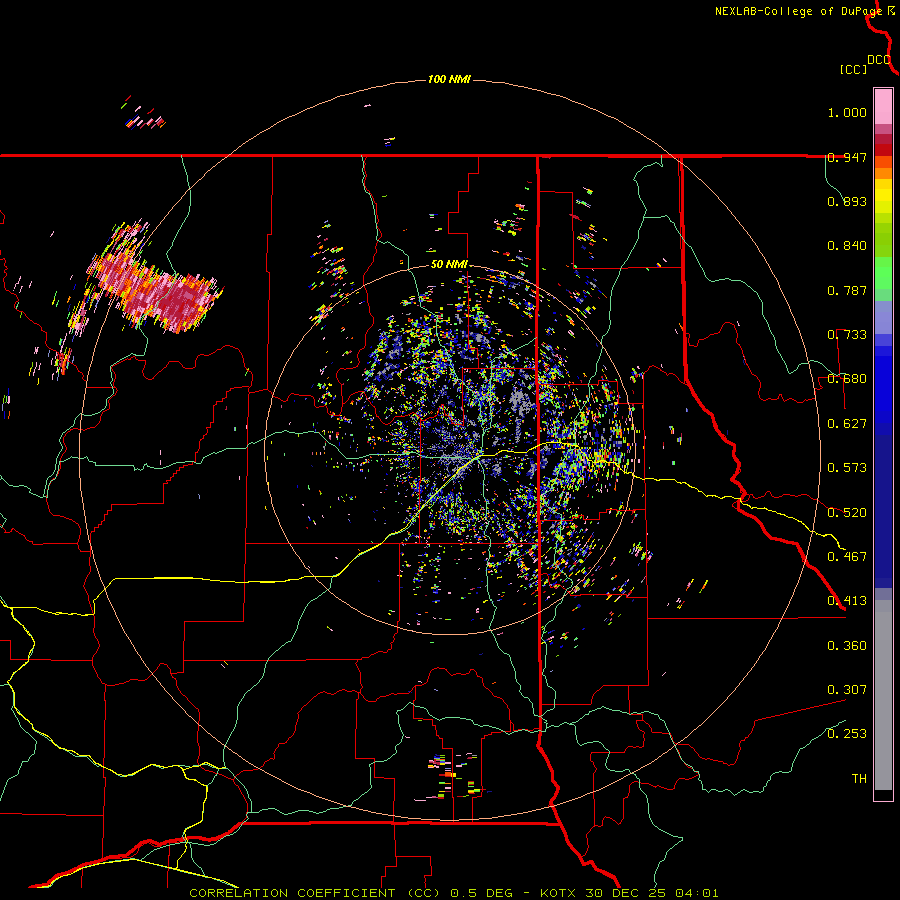This screenshot has height=900, width=900.
Task: Click the 0.467 scale value
Action: coord(847,557)
